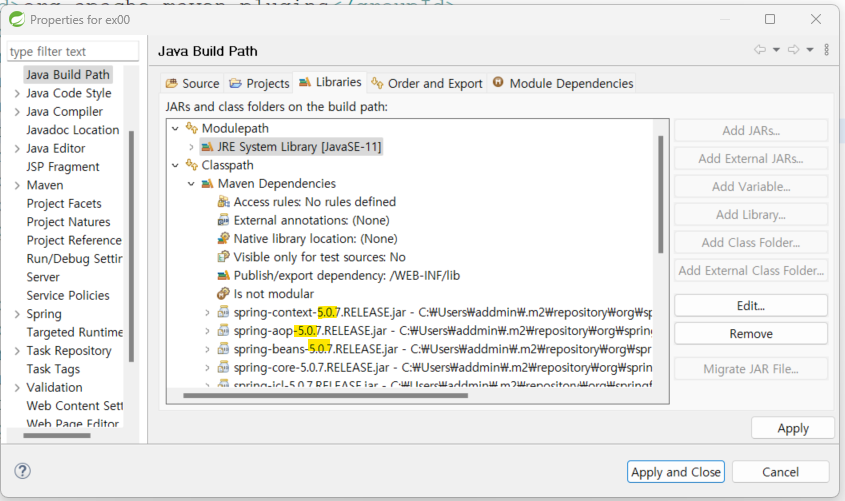Select Project Natures in sidebar

coord(68,222)
